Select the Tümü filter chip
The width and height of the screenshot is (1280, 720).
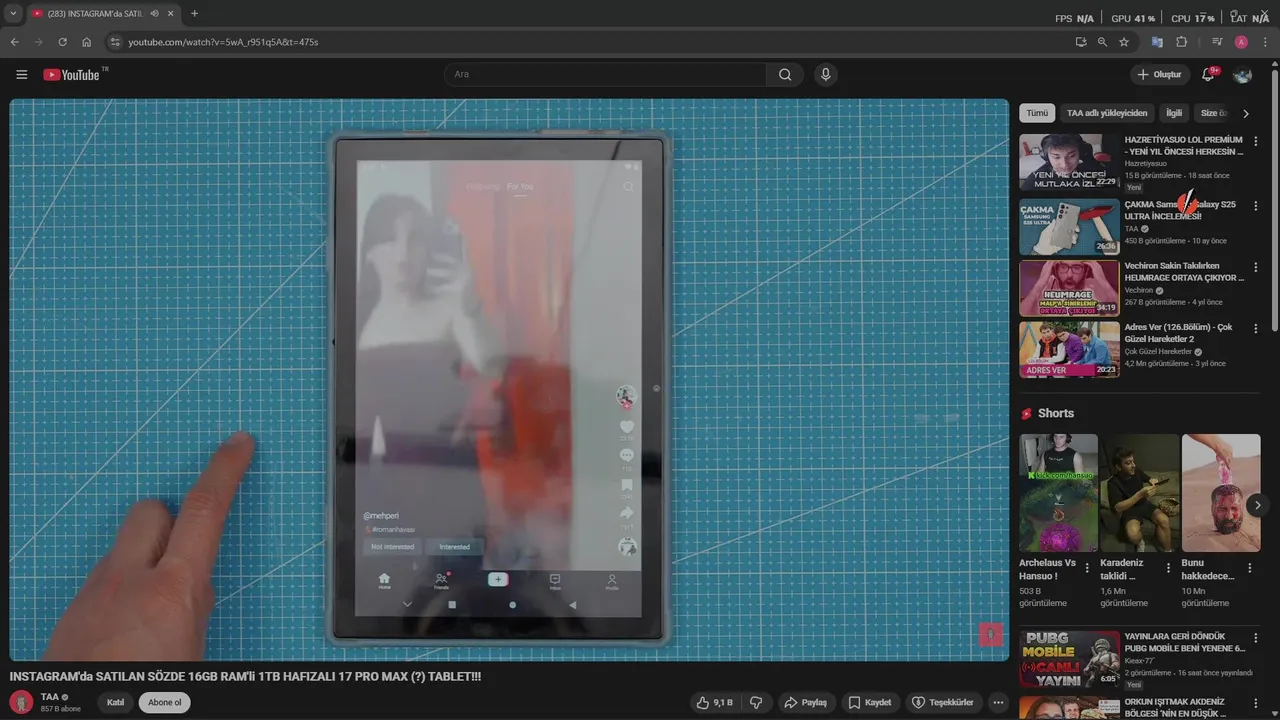point(1037,114)
